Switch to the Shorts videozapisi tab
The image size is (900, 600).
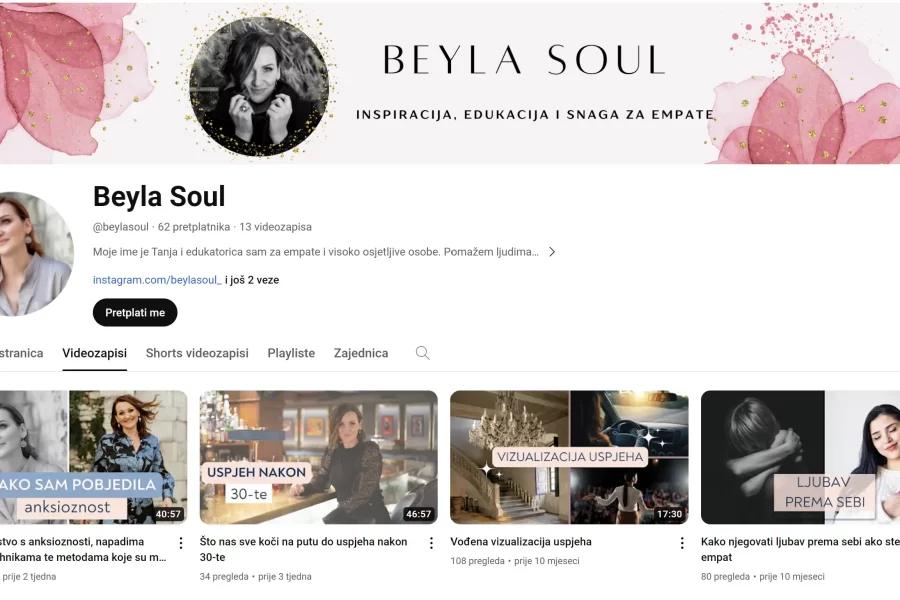(197, 353)
